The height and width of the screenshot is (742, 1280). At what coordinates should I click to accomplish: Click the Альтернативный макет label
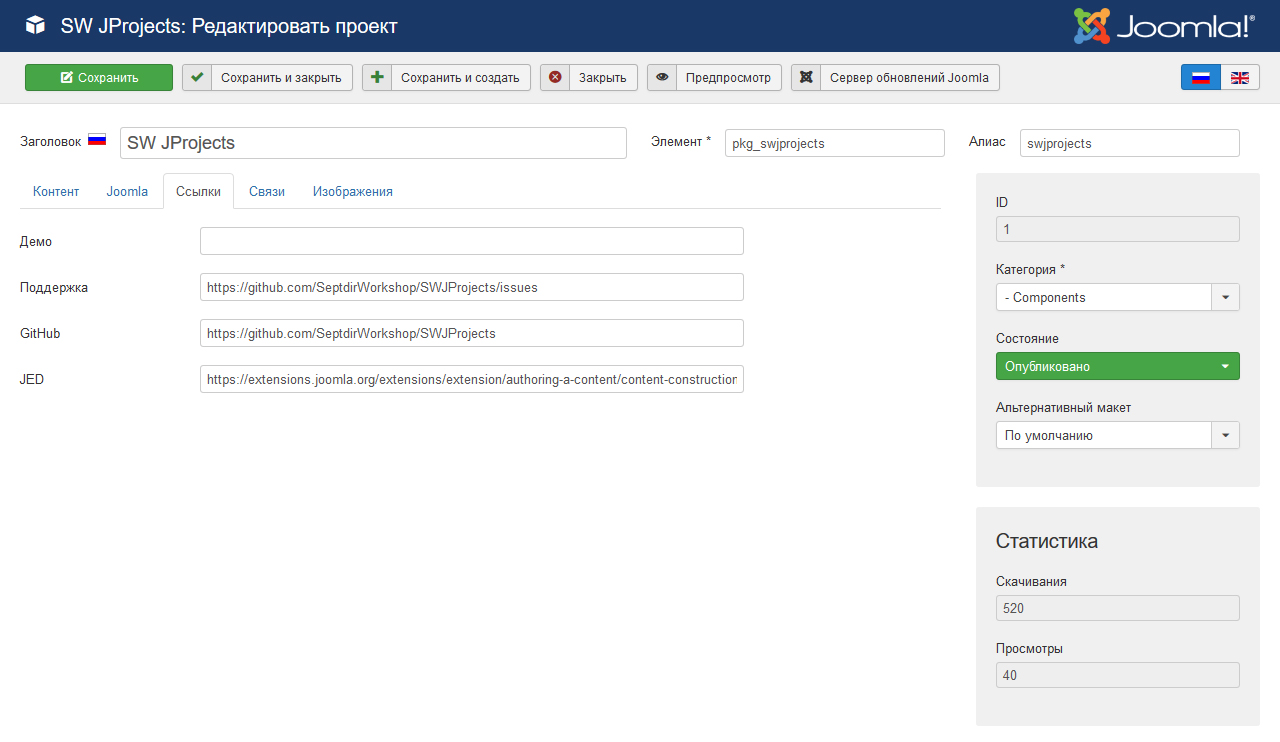coord(1063,407)
